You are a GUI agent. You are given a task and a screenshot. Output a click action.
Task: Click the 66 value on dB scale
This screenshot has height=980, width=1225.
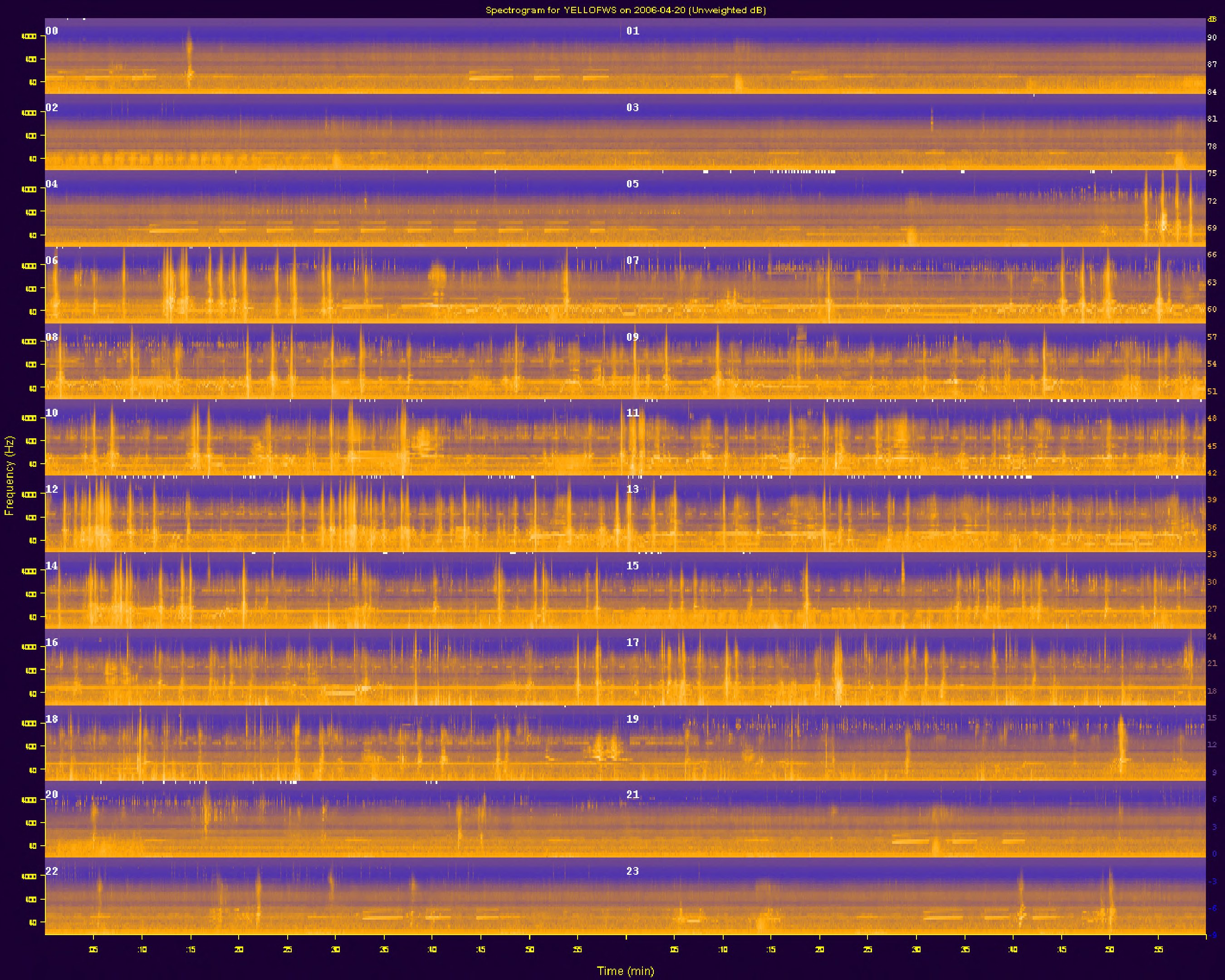[1212, 255]
